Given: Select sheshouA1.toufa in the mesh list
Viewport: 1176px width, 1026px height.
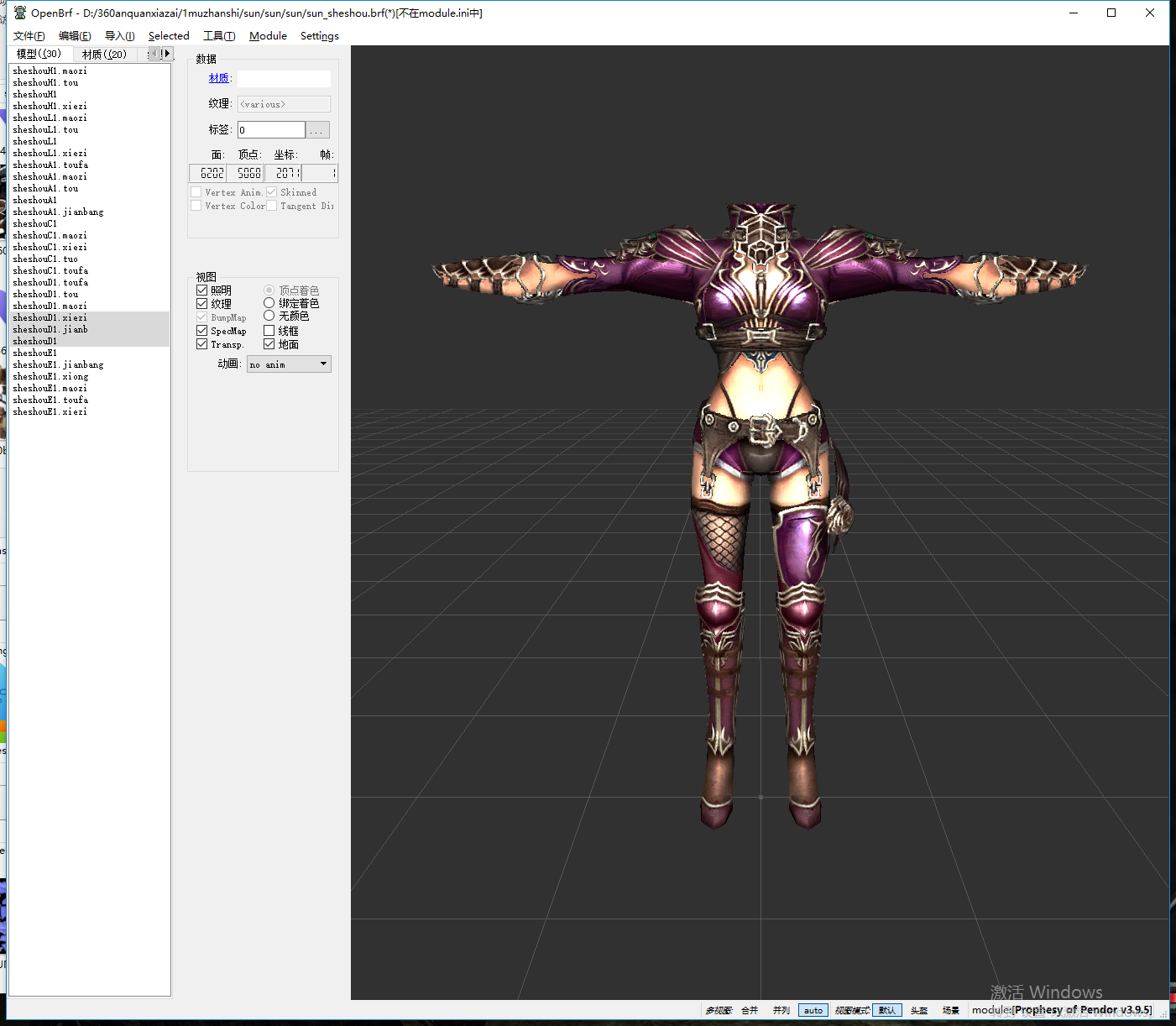Looking at the screenshot, I should (x=89, y=165).
